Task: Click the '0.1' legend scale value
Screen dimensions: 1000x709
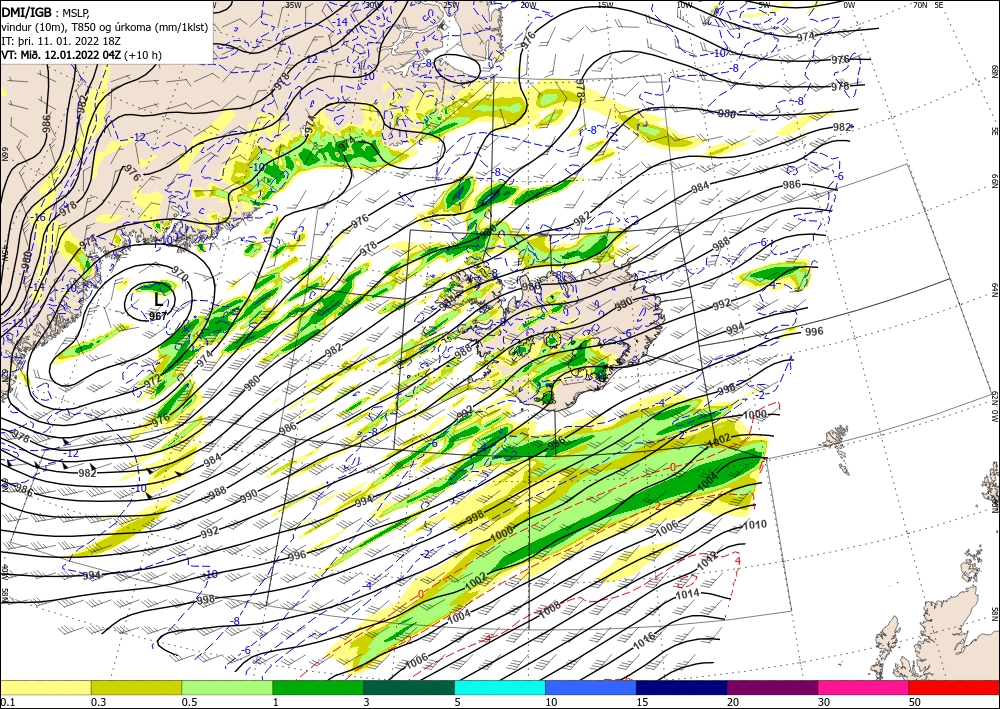Action: [8, 702]
